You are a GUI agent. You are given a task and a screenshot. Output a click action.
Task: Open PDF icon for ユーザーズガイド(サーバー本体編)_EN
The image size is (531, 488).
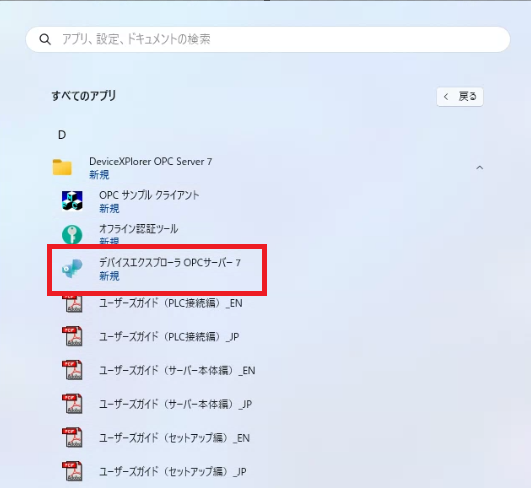tap(72, 370)
